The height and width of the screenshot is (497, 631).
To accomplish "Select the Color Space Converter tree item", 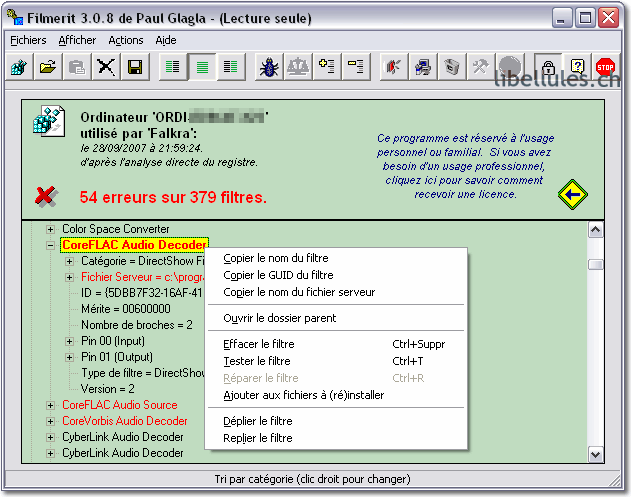I will [x=115, y=229].
